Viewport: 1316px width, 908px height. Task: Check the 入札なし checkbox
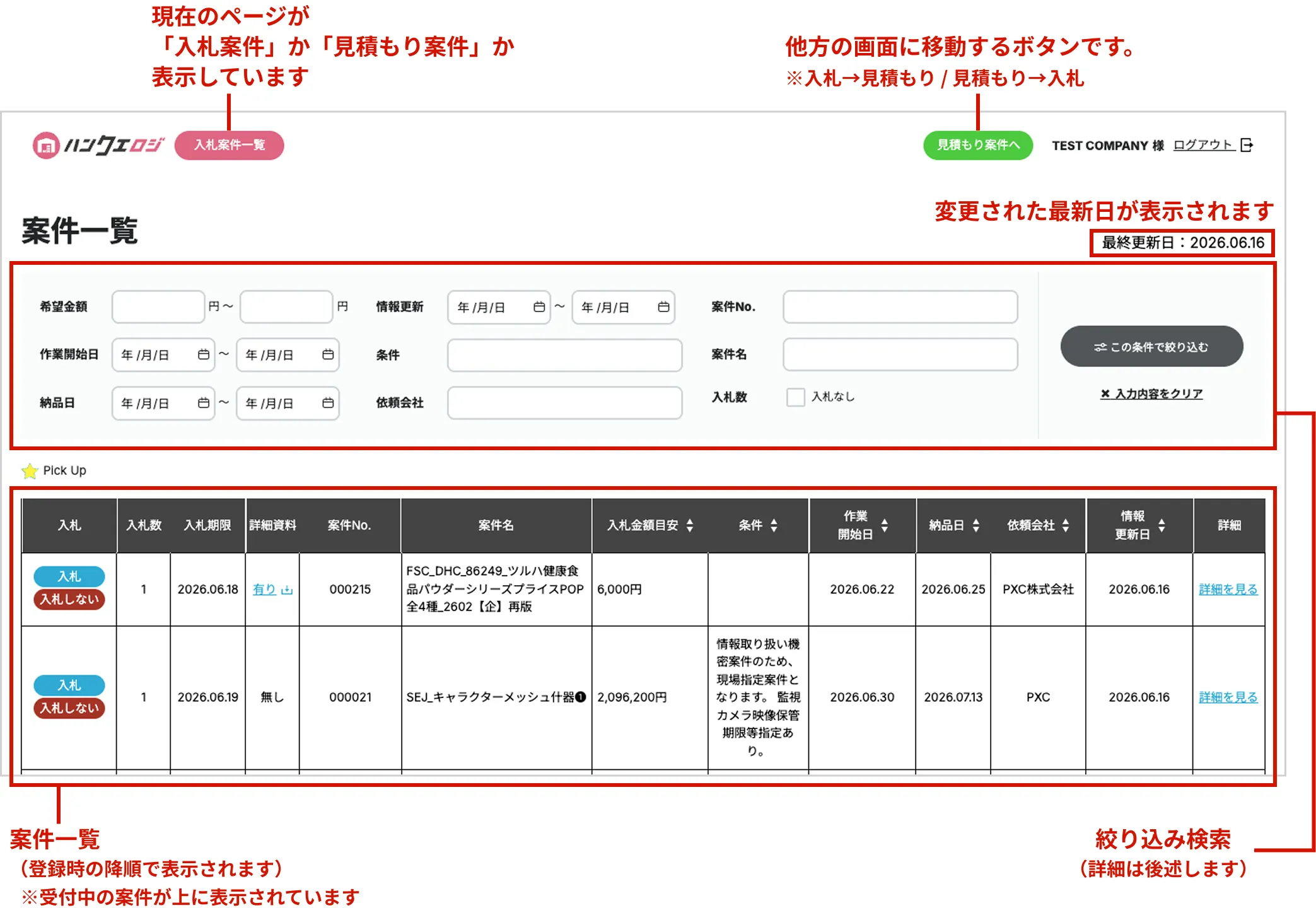795,397
